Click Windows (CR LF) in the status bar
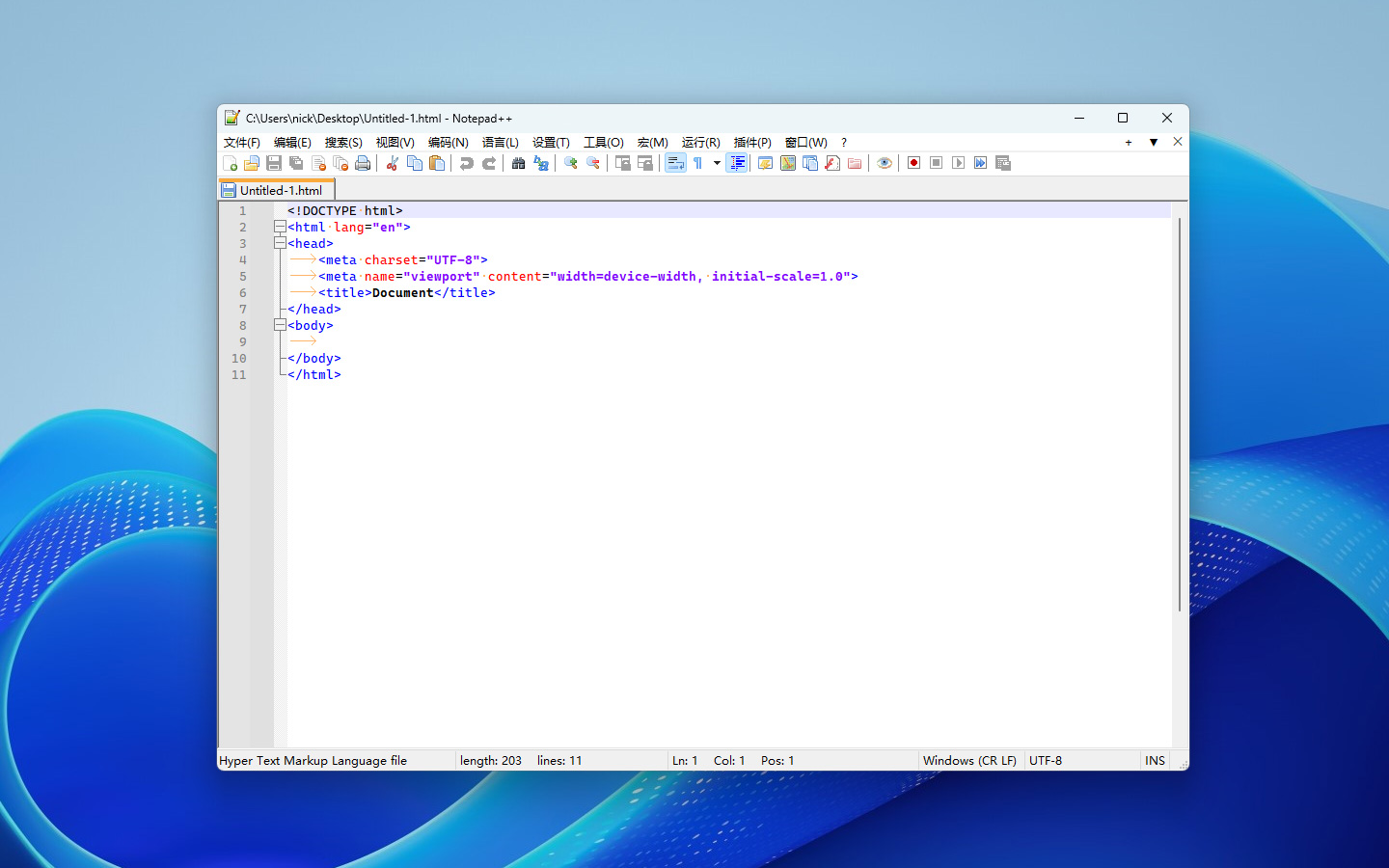Screen dimensions: 1389x868 pyautogui.click(x=969, y=760)
